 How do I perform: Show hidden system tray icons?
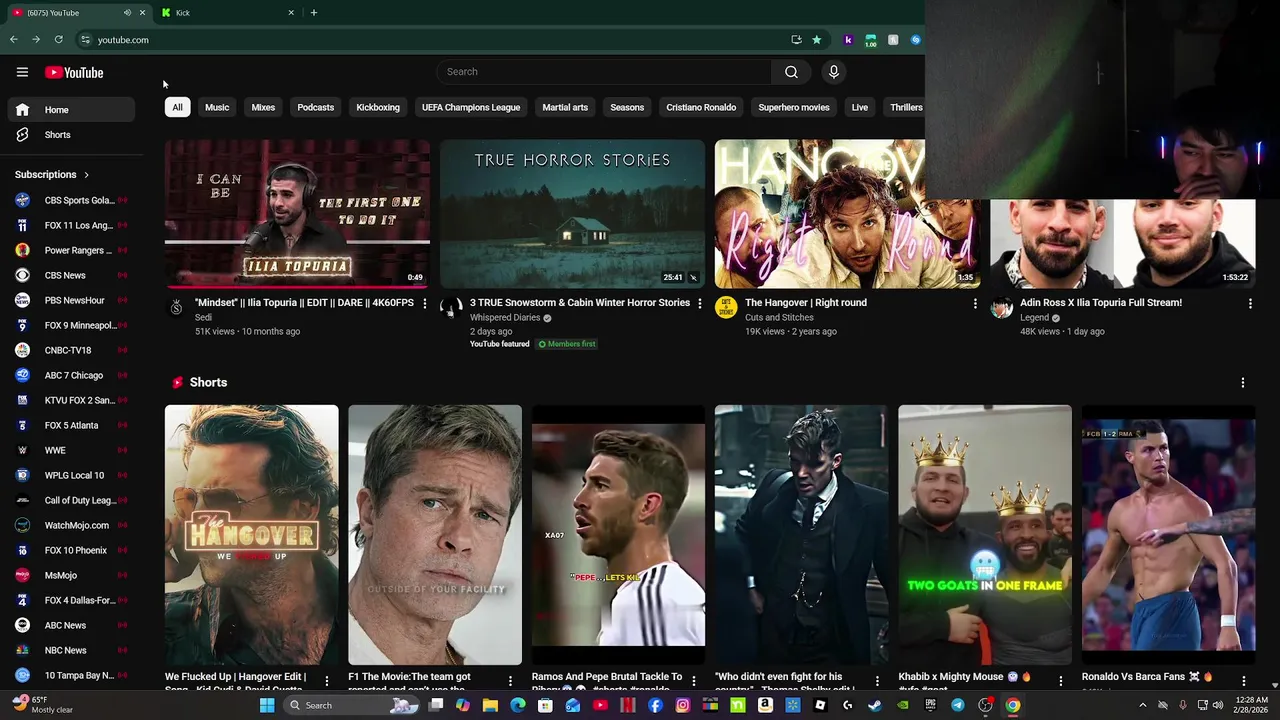coord(1143,705)
